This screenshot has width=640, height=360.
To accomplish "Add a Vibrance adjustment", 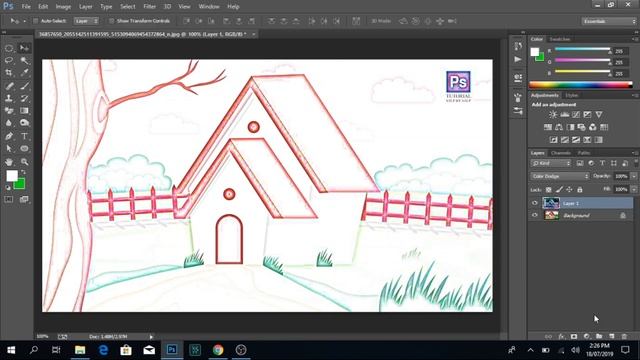I will click(599, 115).
